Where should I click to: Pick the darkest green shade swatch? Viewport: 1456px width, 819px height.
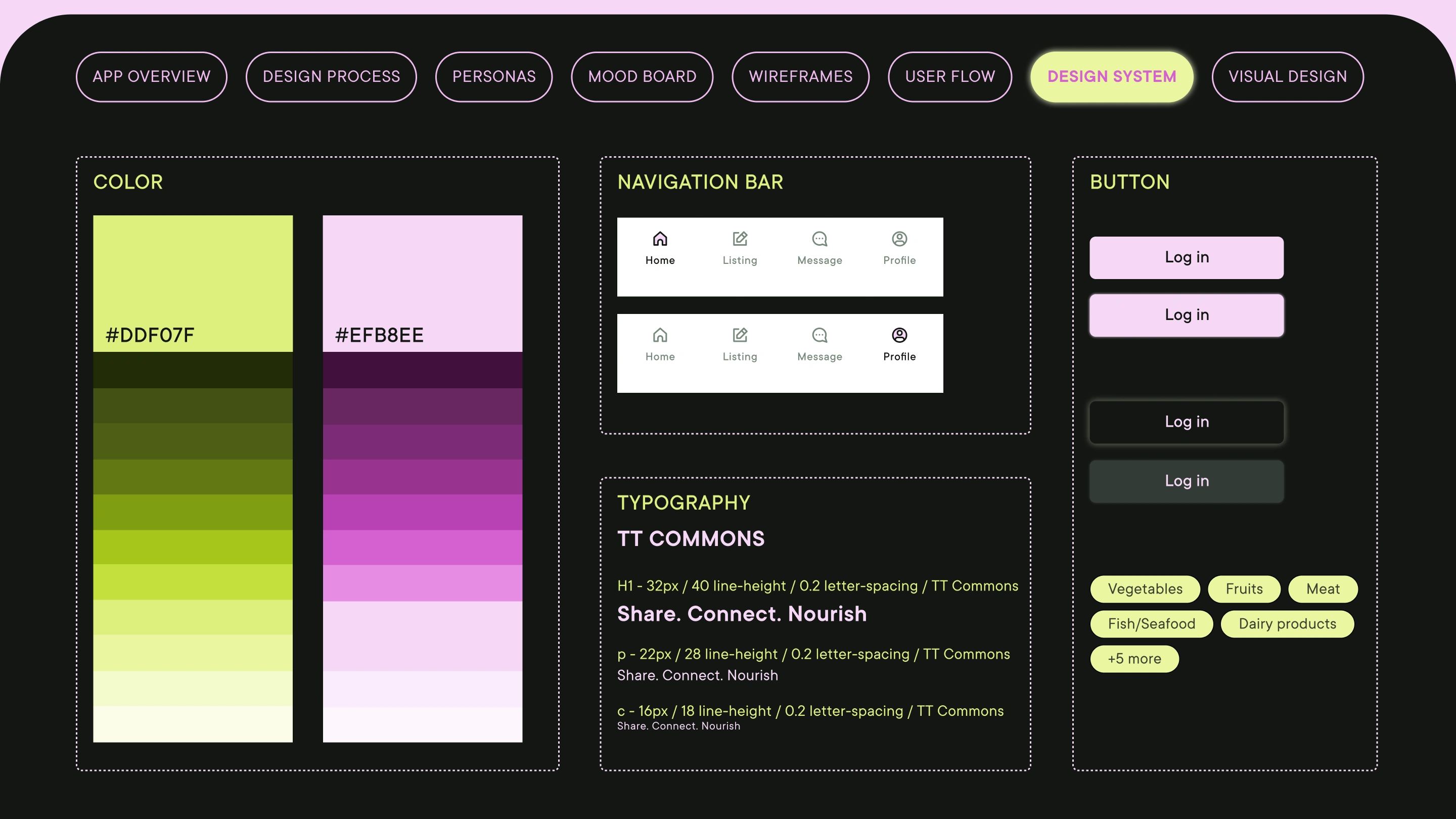tap(193, 370)
